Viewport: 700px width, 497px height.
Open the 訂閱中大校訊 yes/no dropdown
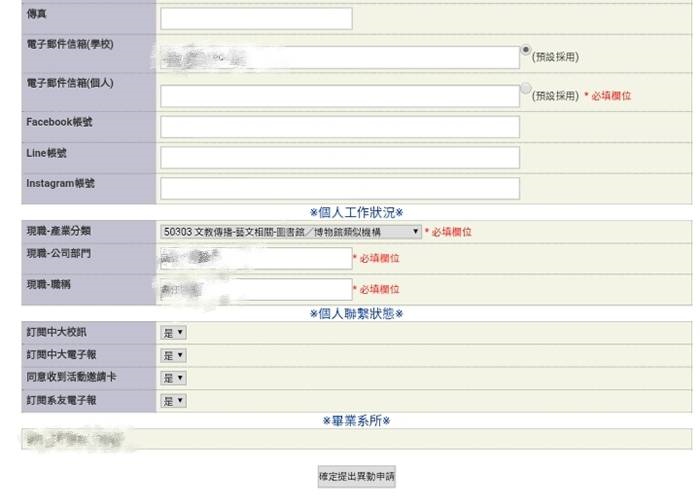pos(173,333)
